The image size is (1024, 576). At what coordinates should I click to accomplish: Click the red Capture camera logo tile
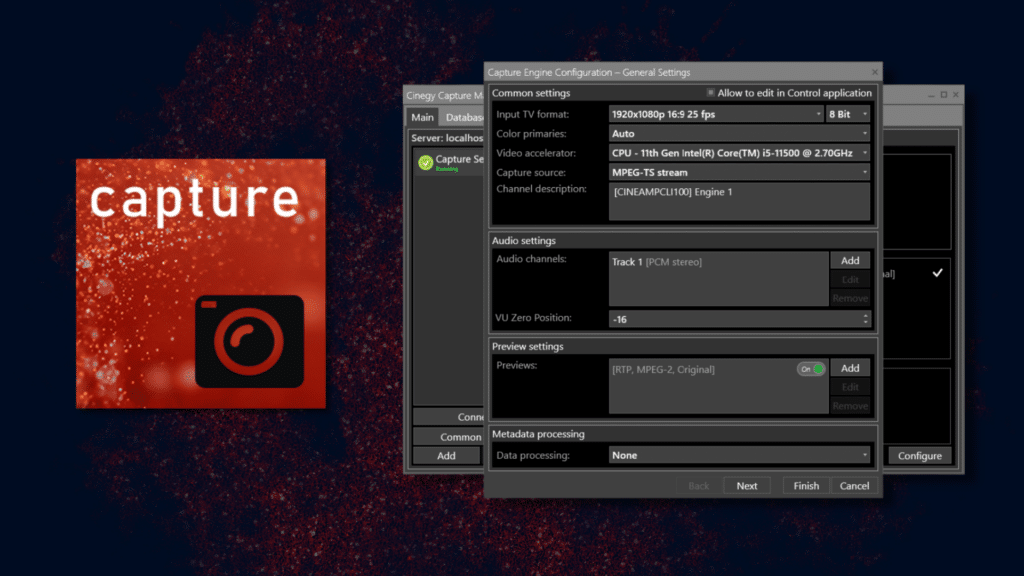tap(200, 283)
